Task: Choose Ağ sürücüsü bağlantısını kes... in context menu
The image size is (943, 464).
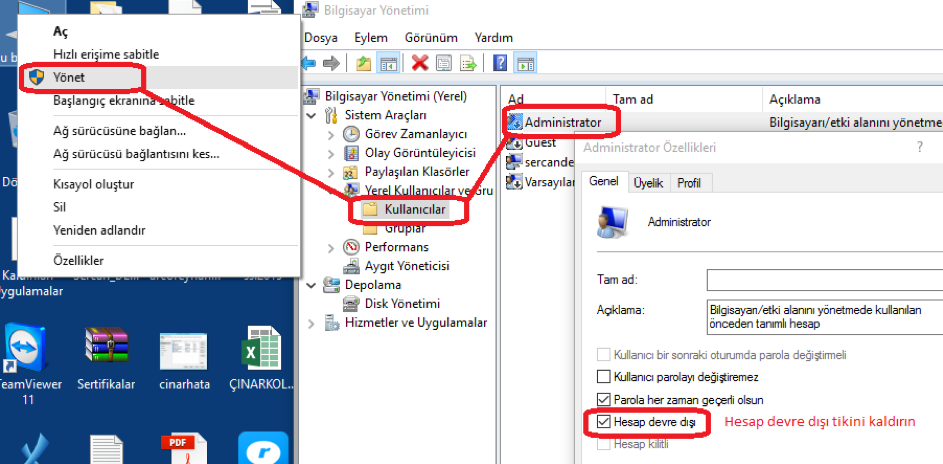Action: click(158, 154)
